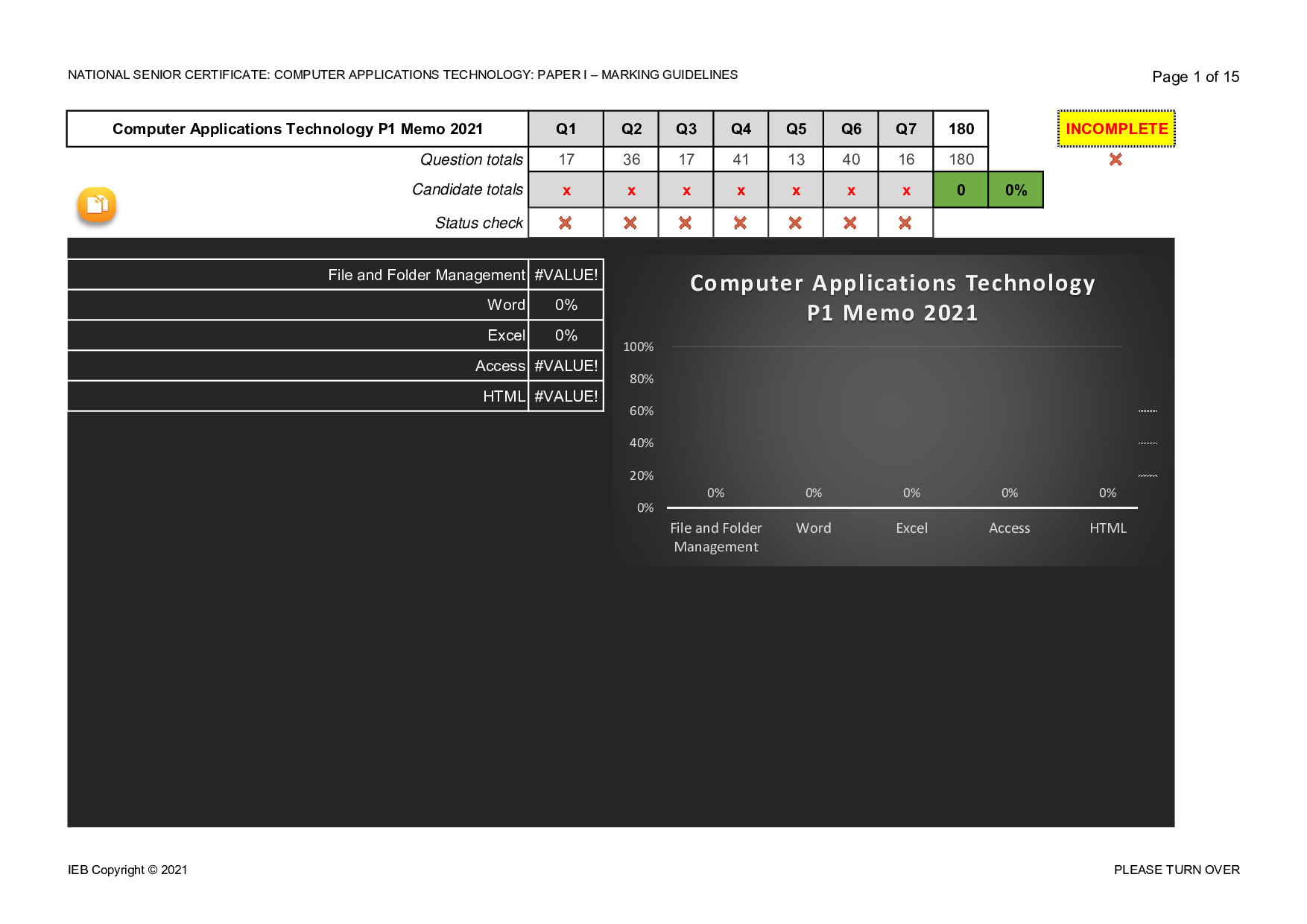Click the memo title cell in table

[x=298, y=129]
